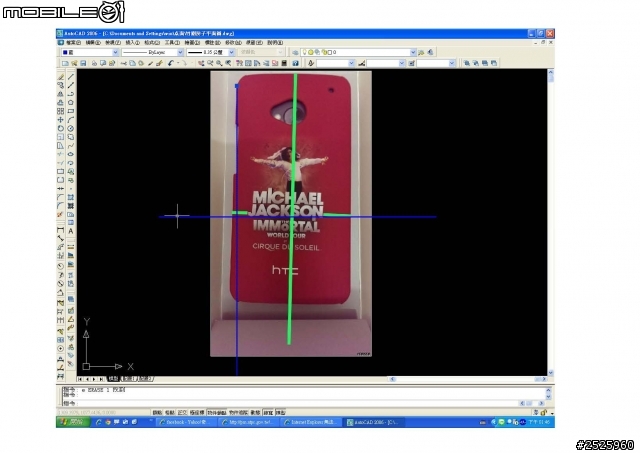Click the Windows Start button
The image size is (640, 453).
click(73, 422)
